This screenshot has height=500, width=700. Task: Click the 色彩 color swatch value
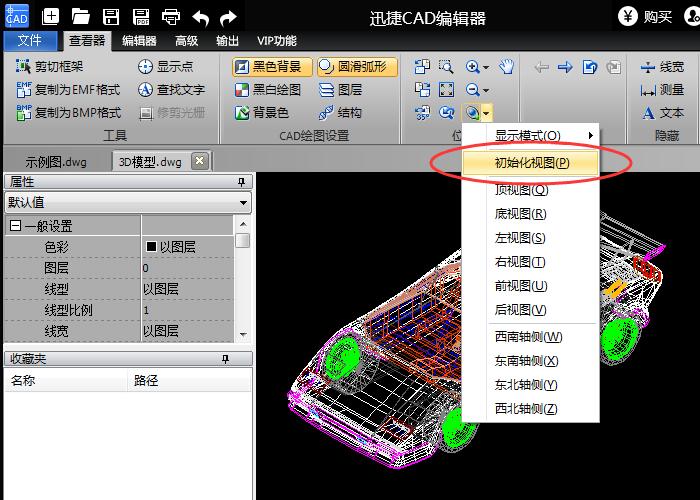coord(151,246)
